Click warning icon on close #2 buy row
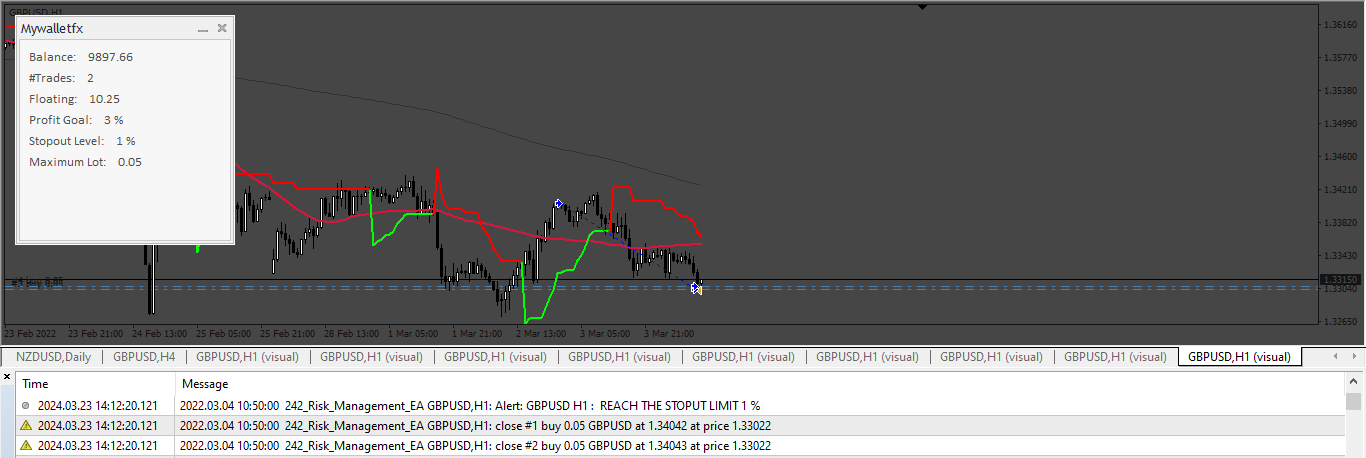 coord(25,445)
